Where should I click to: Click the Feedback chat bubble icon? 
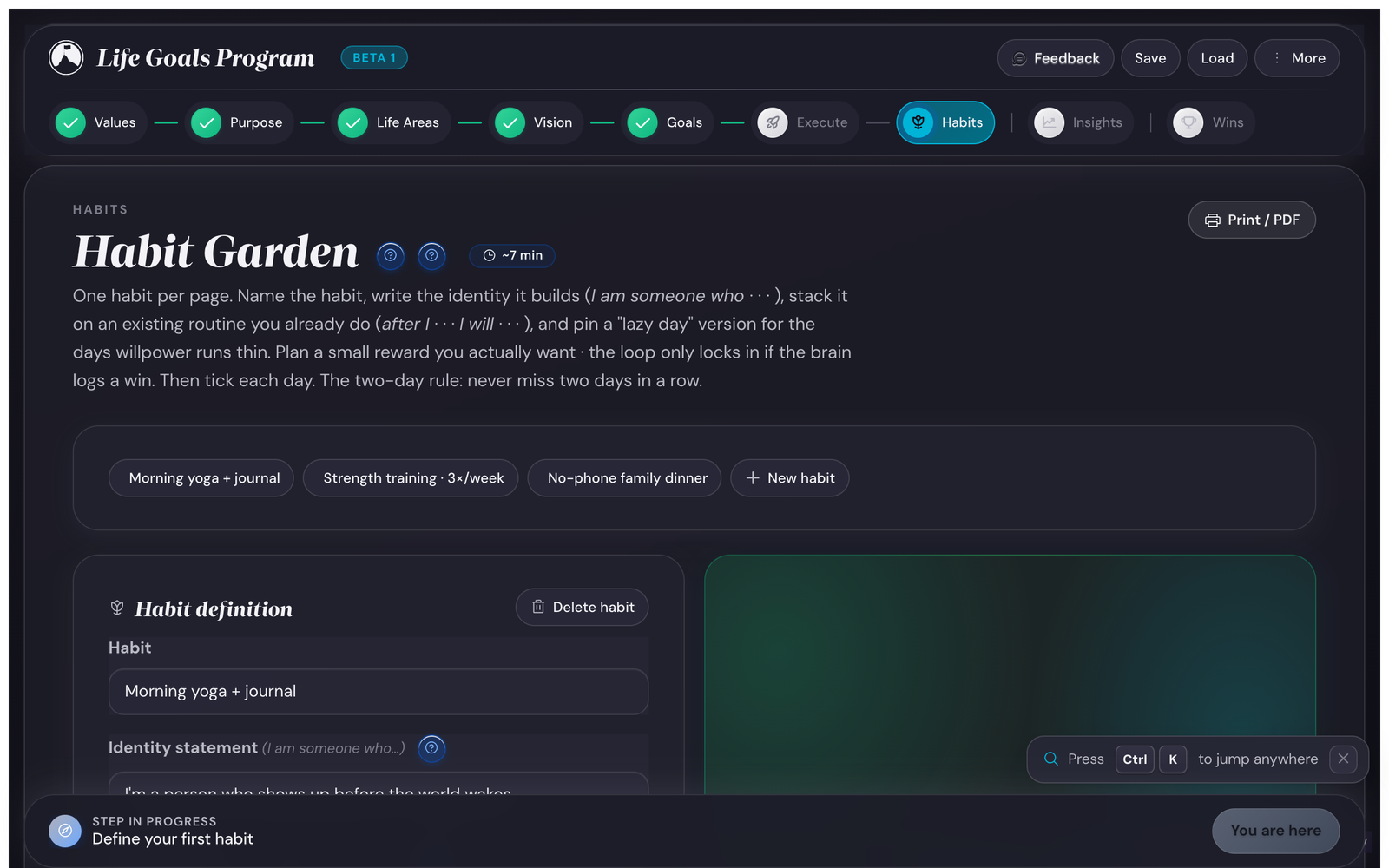point(1019,58)
